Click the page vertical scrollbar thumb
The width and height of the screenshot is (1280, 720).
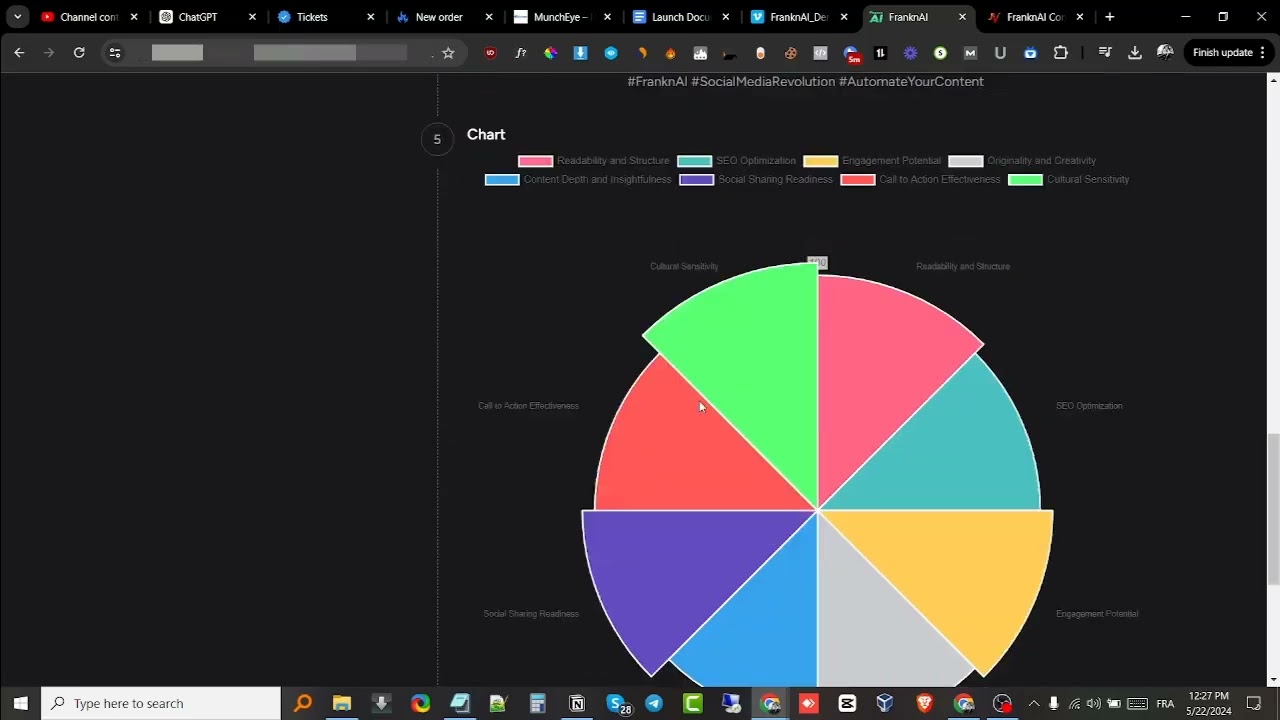[1273, 510]
